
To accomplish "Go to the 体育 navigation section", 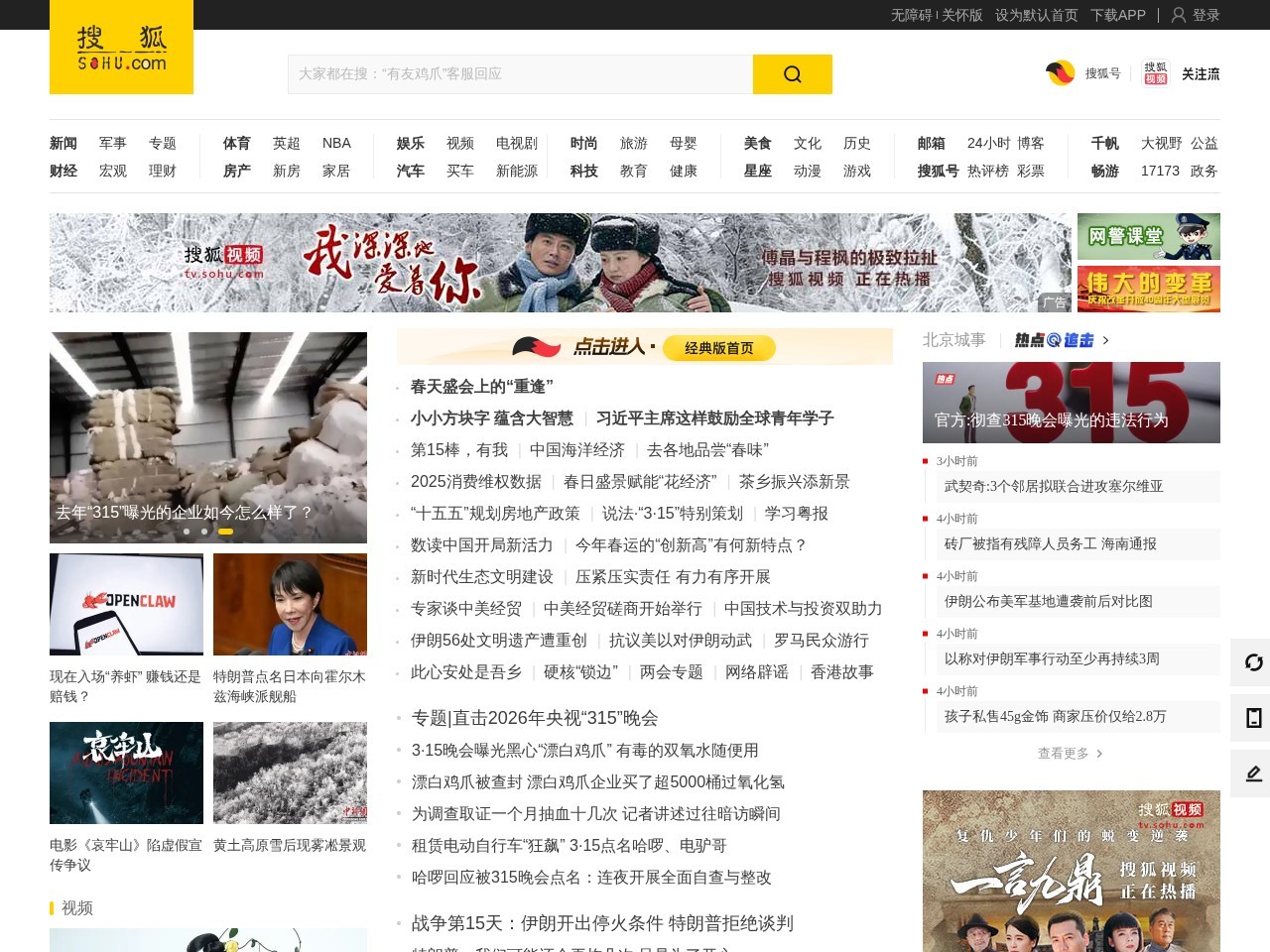I will [x=236, y=143].
